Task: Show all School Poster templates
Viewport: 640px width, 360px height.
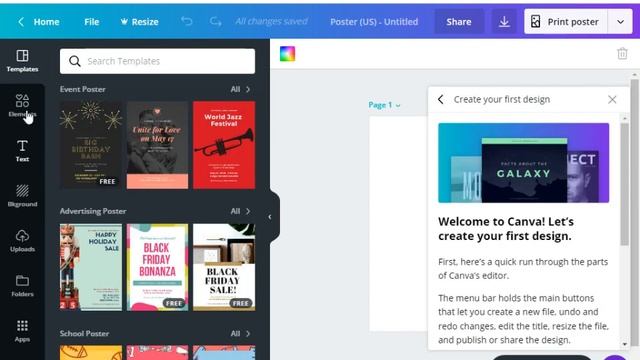Action: pos(240,333)
